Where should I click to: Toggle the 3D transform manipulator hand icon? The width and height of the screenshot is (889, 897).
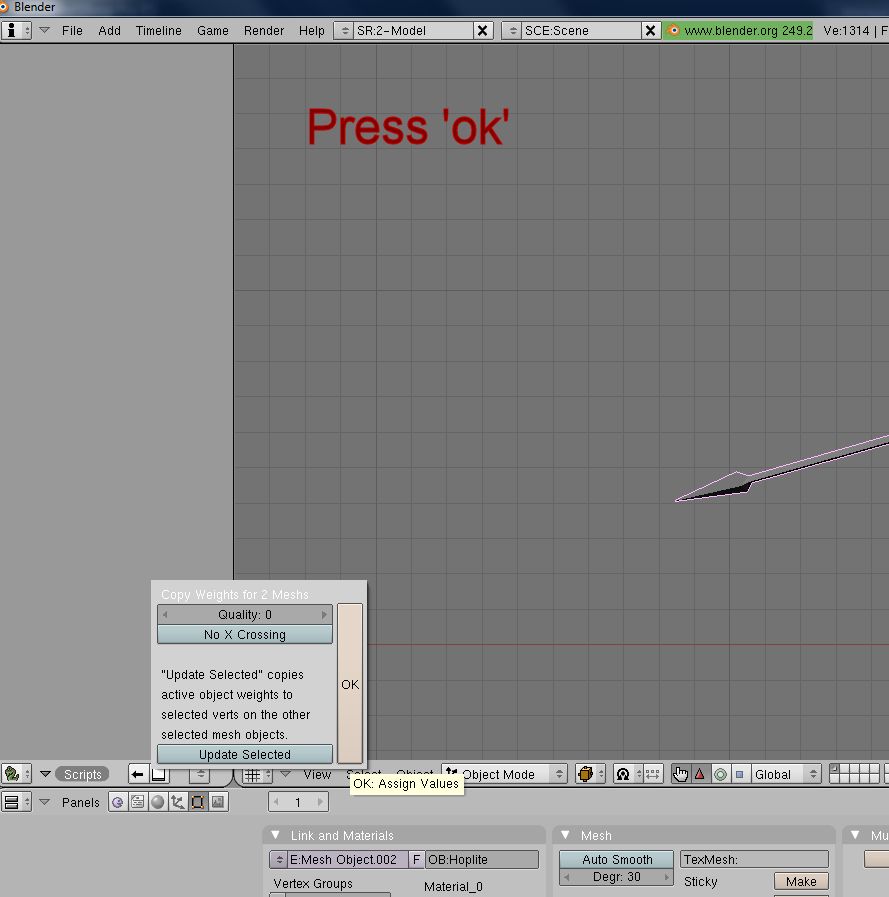click(x=680, y=774)
